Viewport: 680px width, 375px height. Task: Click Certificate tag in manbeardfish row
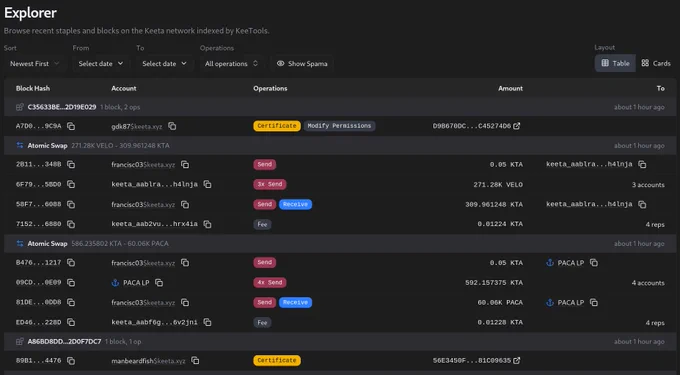[277, 360]
